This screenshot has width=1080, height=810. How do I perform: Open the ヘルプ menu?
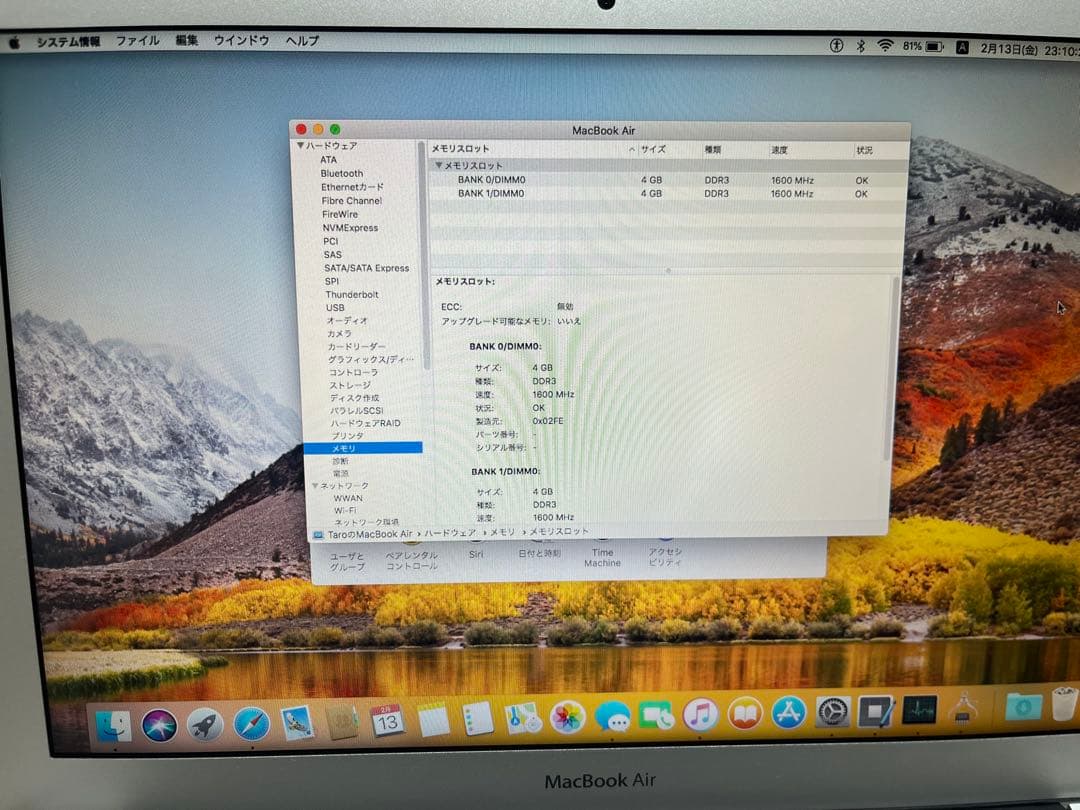[x=302, y=41]
